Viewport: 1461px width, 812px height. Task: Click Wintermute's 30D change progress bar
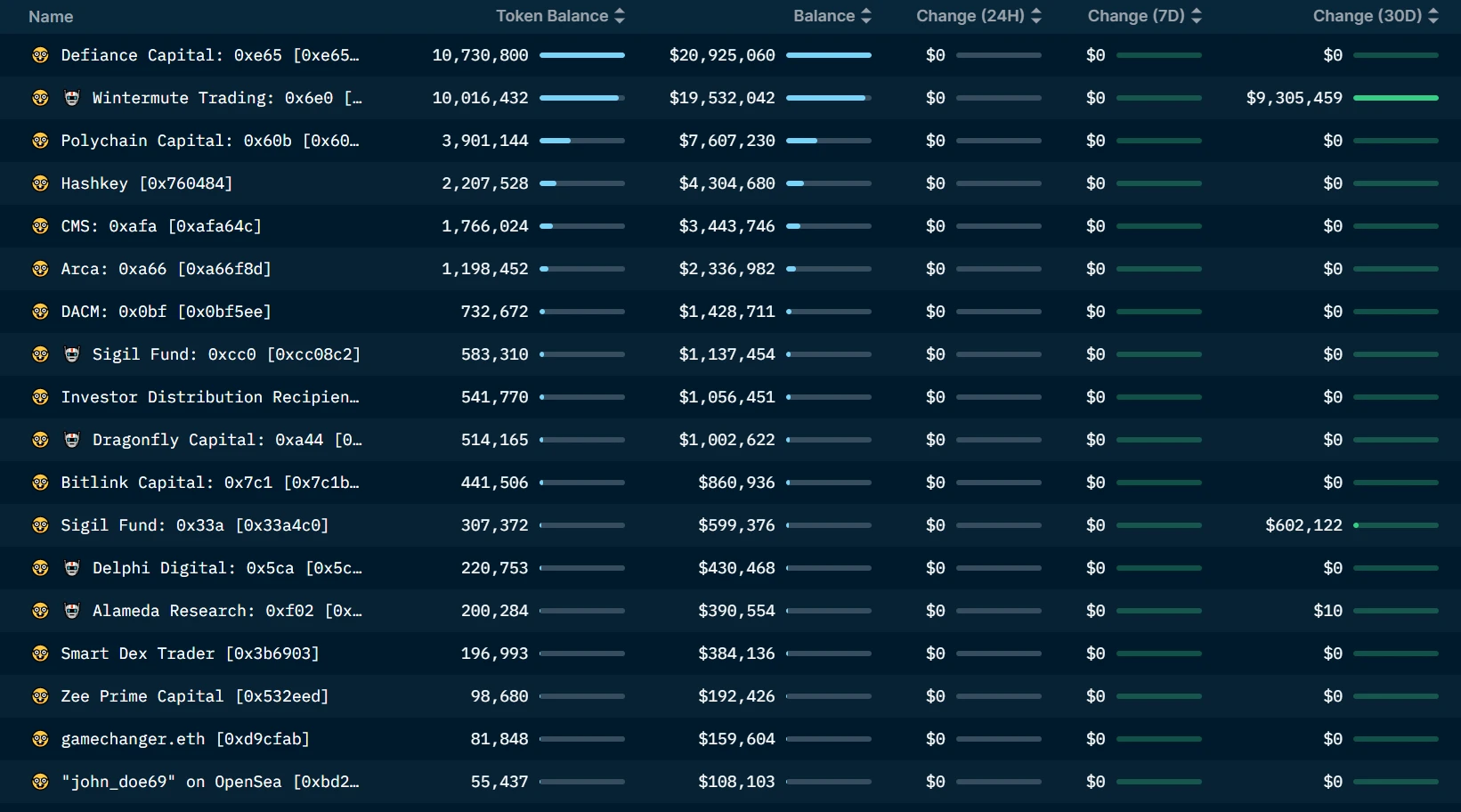coord(1395,98)
